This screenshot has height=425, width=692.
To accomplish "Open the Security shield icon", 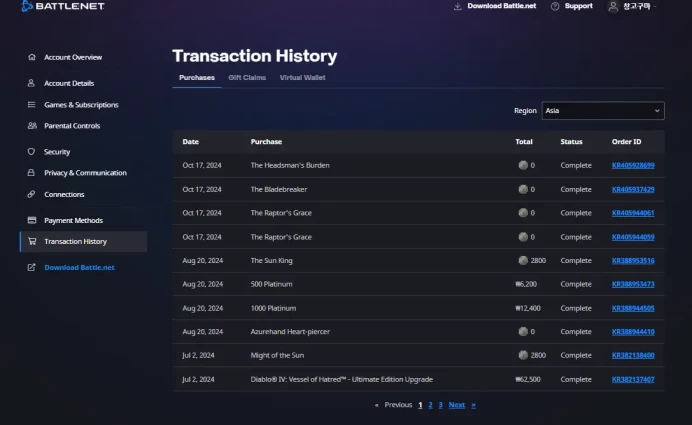I will pyautogui.click(x=31, y=151).
